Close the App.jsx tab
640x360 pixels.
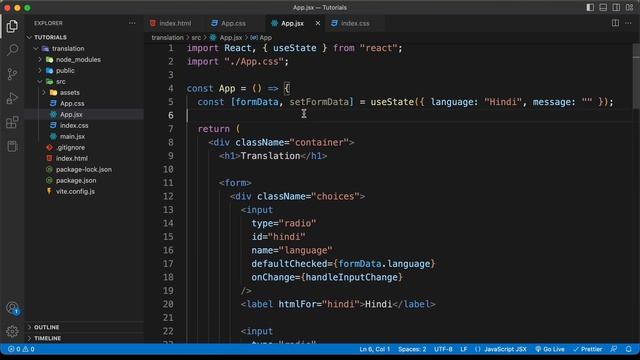[318, 23]
